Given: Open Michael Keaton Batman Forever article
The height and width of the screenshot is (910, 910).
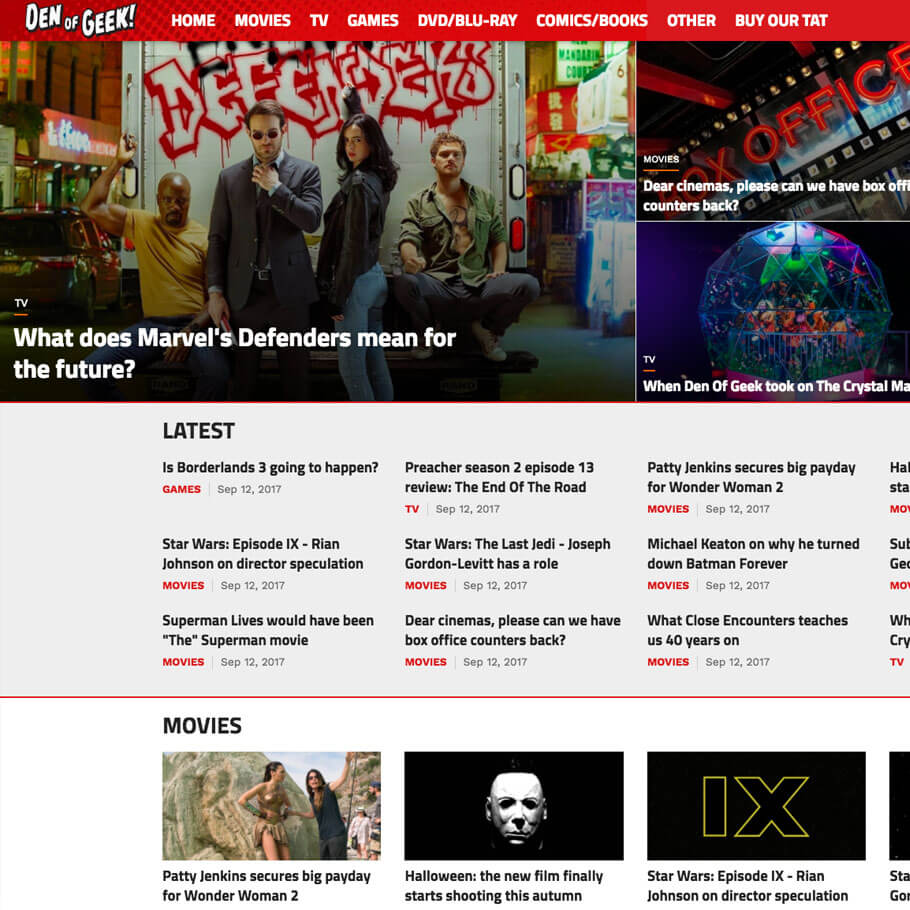Looking at the screenshot, I should [752, 554].
